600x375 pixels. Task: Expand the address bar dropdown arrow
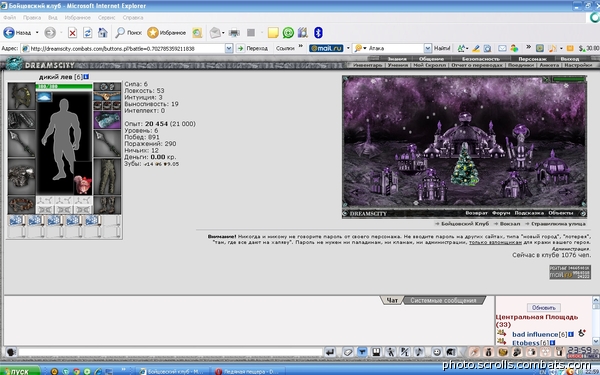tap(229, 49)
